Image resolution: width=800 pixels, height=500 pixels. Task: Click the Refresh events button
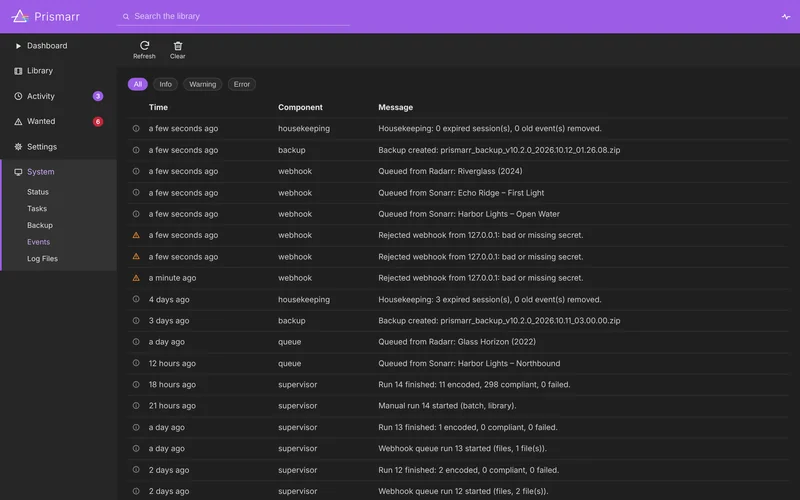(x=144, y=50)
